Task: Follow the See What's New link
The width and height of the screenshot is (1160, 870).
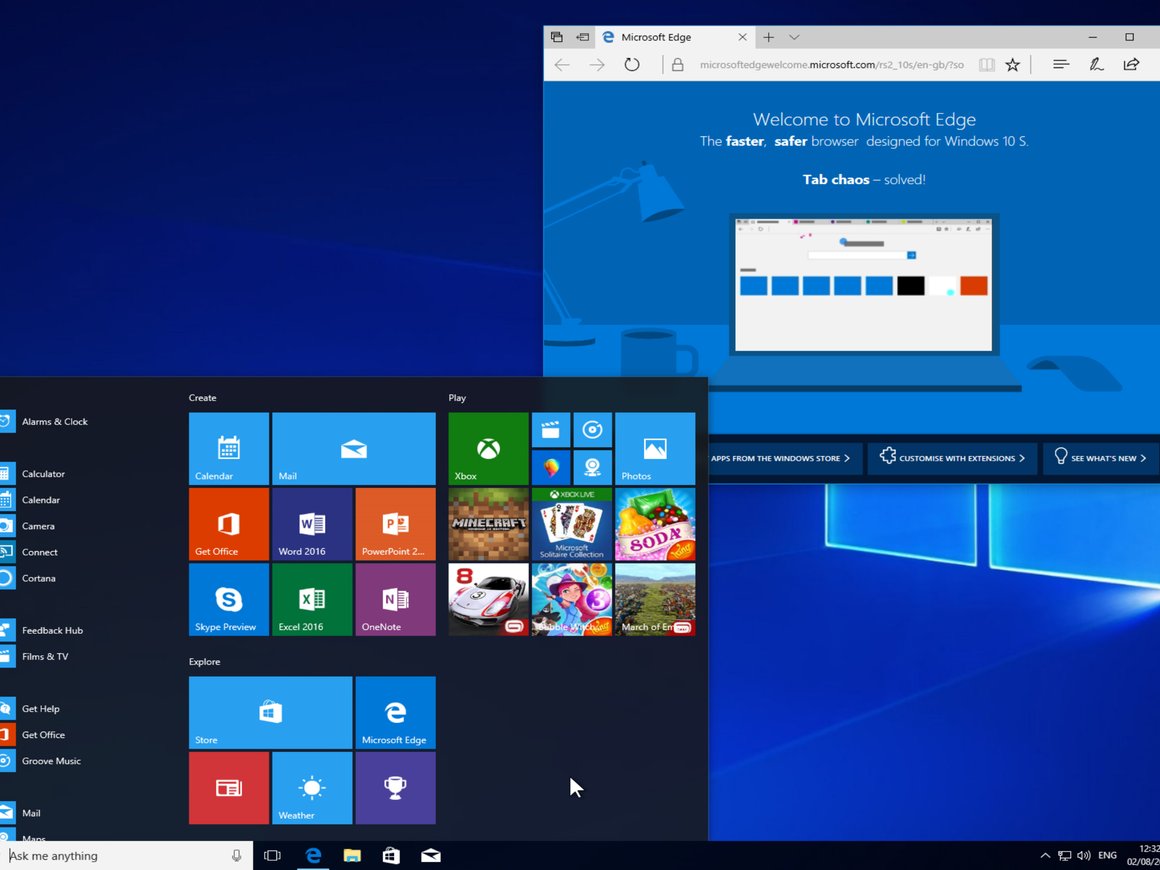Action: [1100, 458]
